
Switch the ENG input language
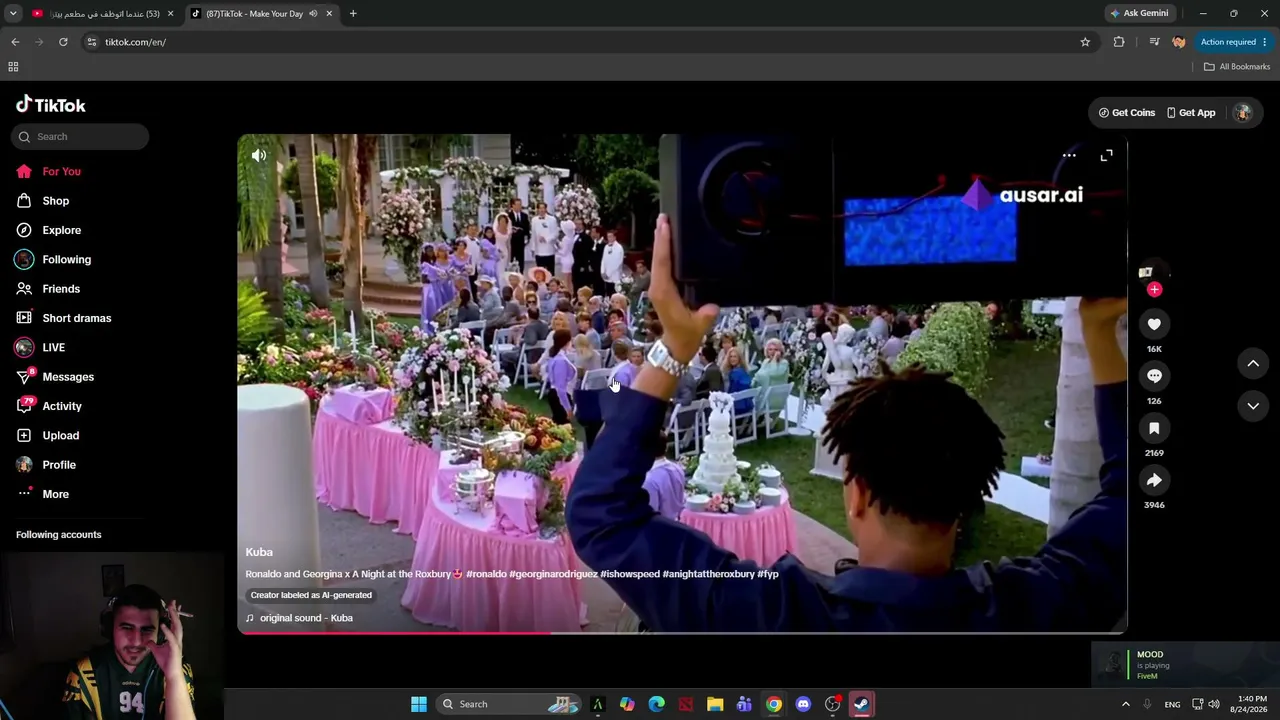point(1172,704)
